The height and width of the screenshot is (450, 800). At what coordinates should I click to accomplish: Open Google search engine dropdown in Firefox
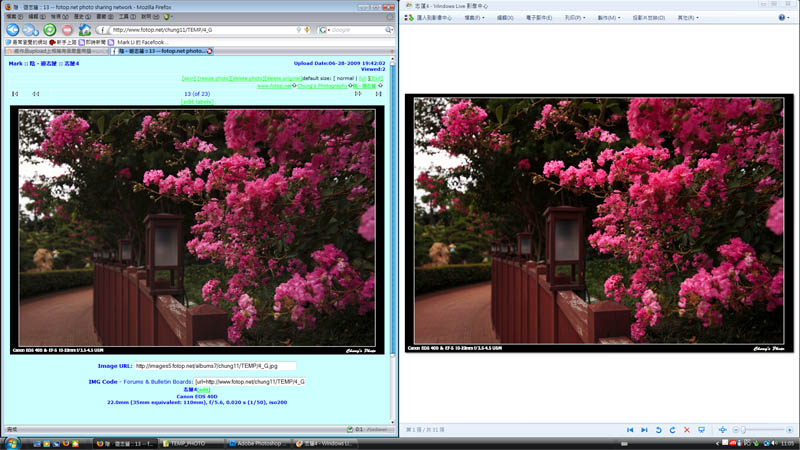(324, 30)
